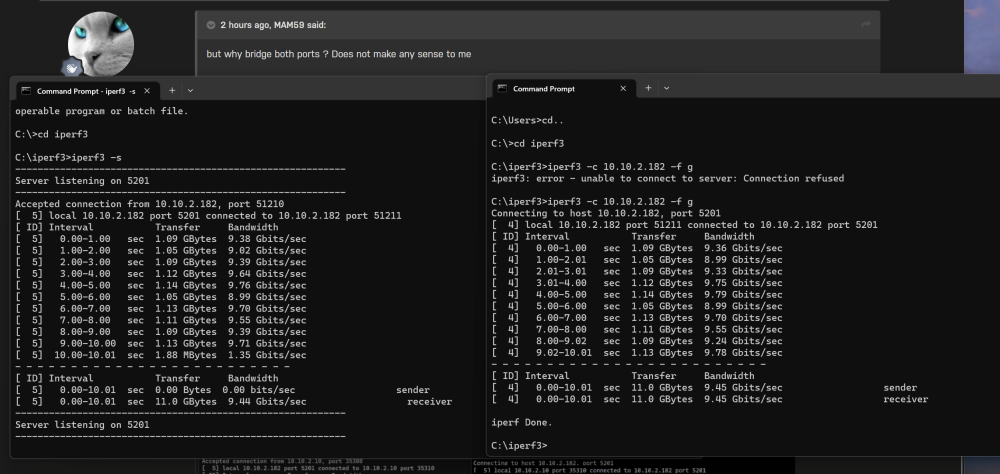Click the final 'C:\iperf3>' prompt in the right window
The image size is (1000, 474).
(x=520, y=445)
